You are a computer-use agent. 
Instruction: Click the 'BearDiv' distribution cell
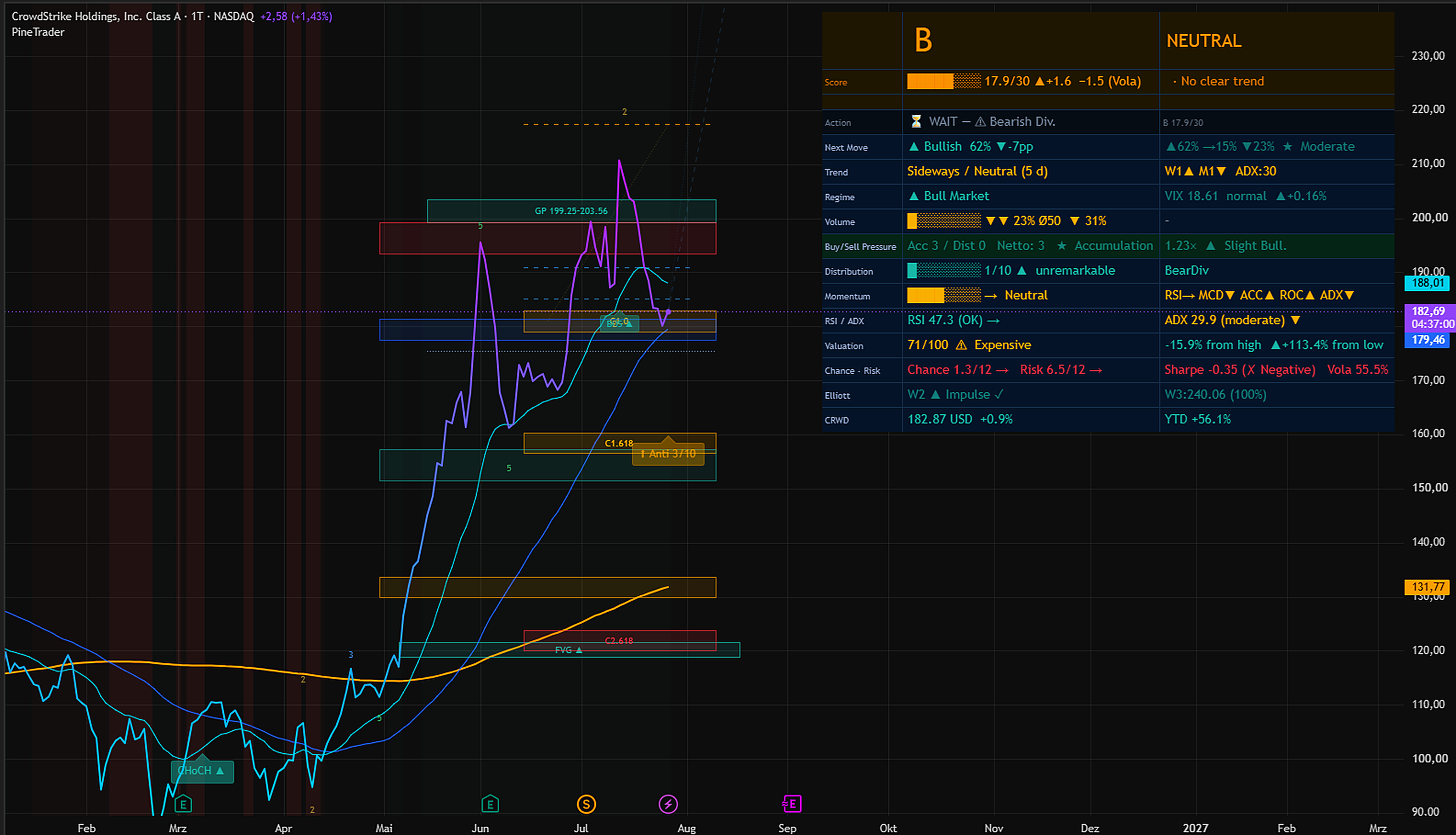(1186, 270)
